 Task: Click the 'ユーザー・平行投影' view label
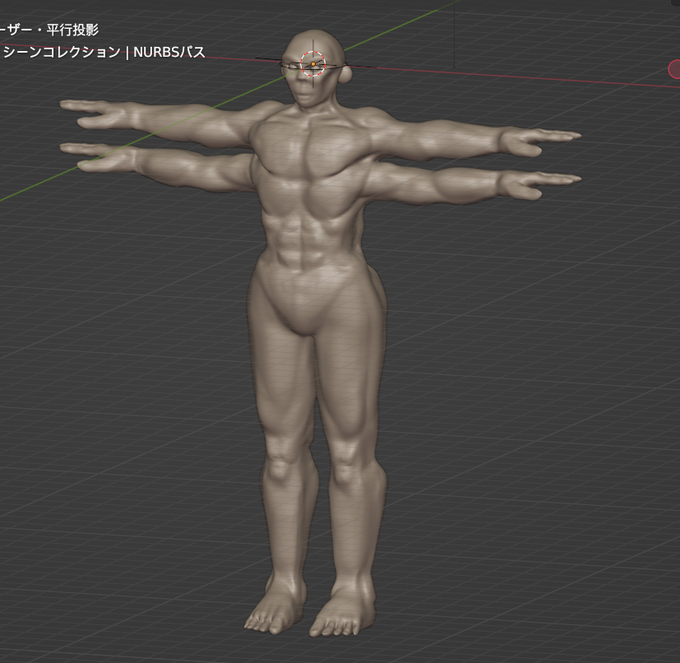coord(49,30)
